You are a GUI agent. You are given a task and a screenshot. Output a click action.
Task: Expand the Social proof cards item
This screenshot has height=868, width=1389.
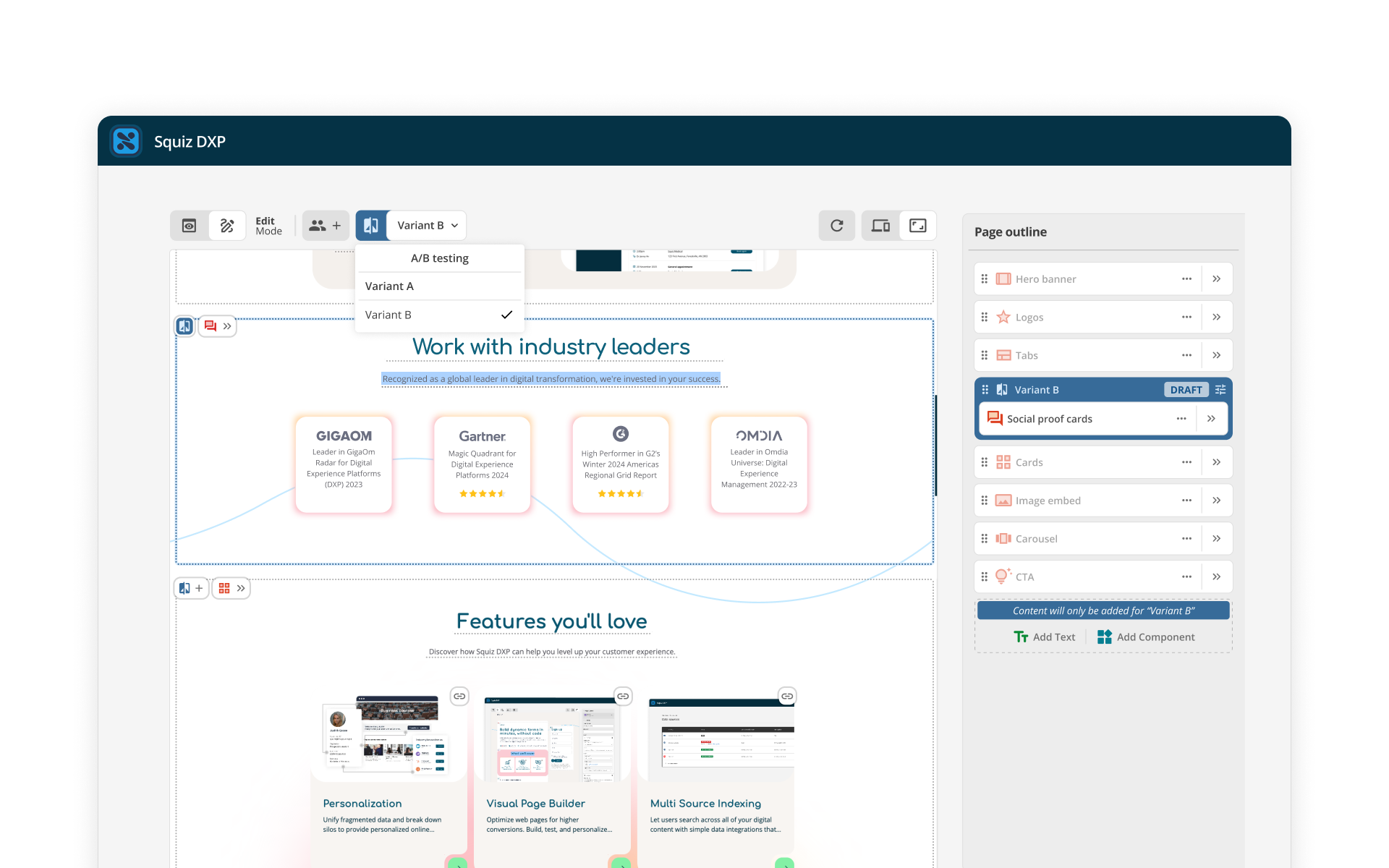[x=1211, y=419]
